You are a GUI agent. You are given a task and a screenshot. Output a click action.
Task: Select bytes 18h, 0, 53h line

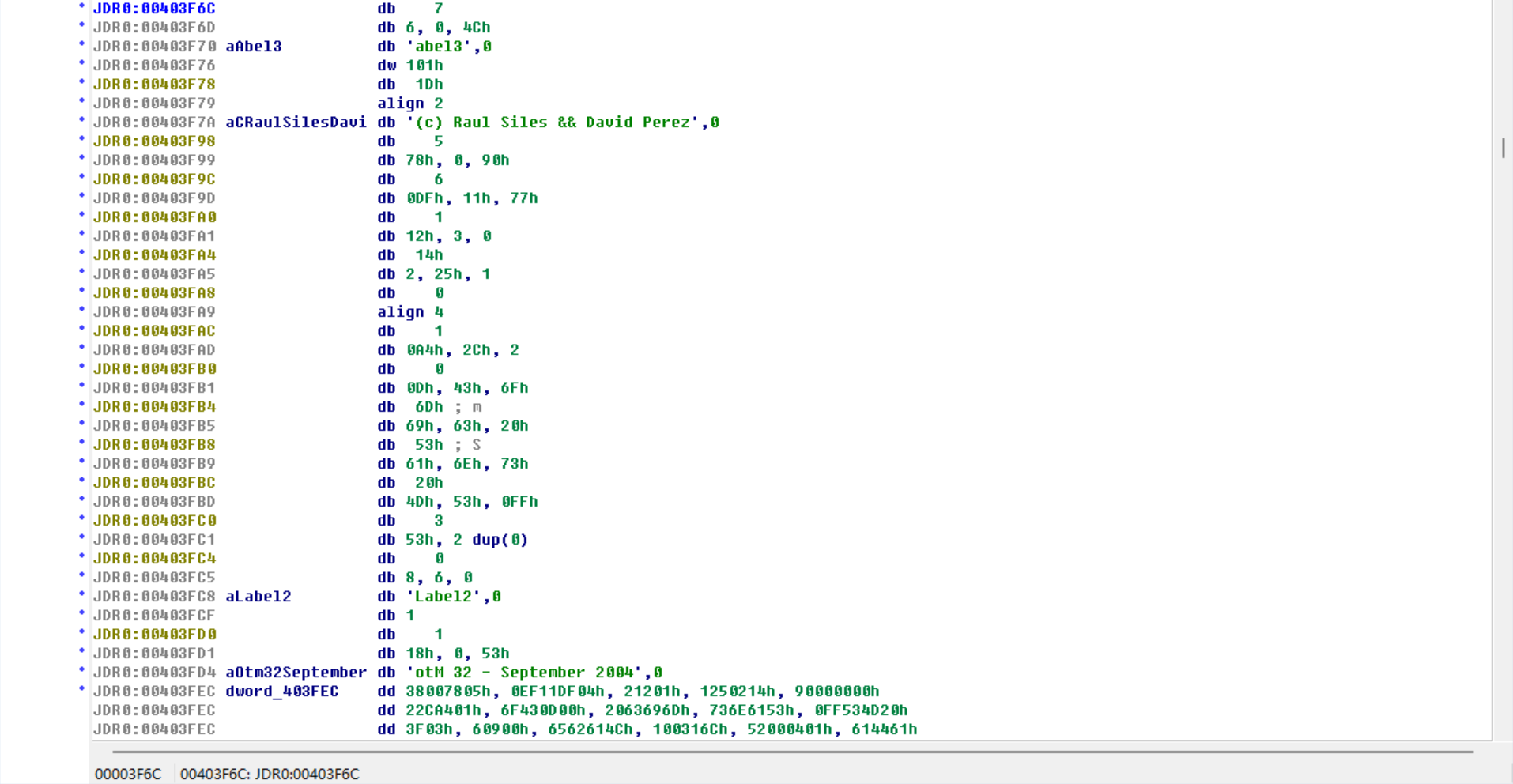(443, 654)
